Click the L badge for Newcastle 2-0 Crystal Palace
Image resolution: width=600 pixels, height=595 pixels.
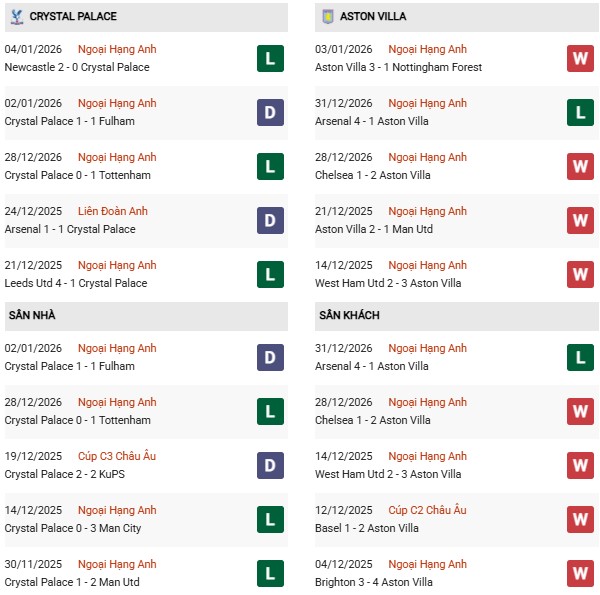tap(269, 59)
